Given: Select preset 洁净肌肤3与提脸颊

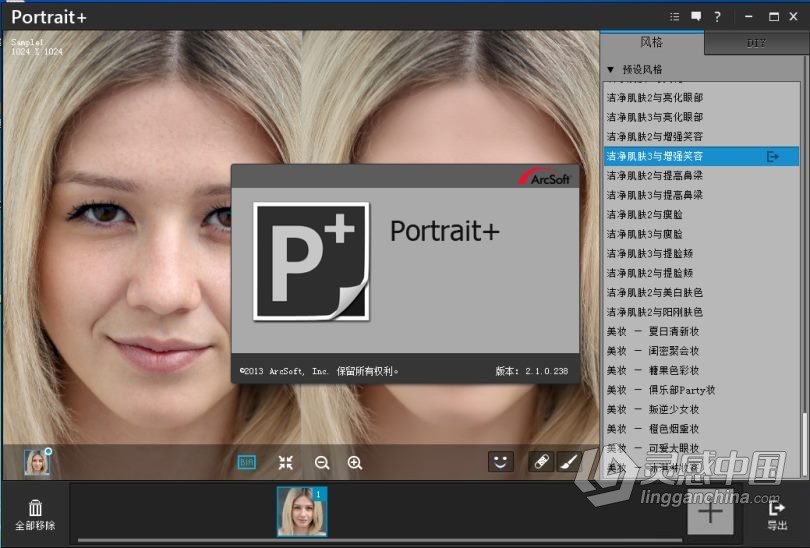Looking at the screenshot, I should click(x=701, y=254).
